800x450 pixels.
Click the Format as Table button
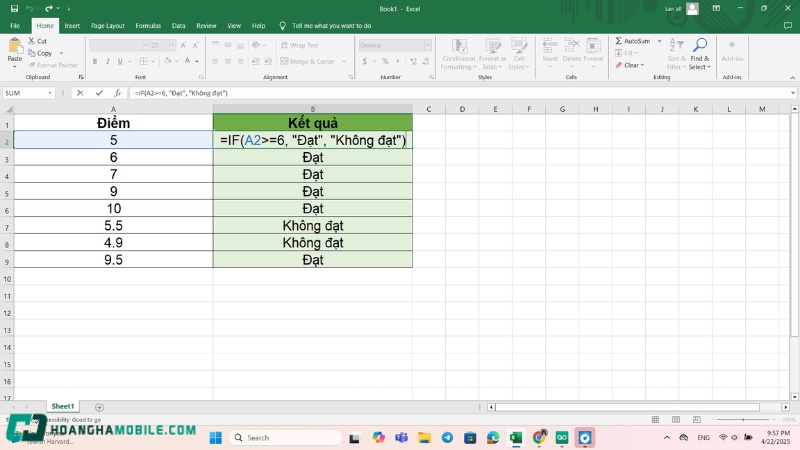tap(492, 54)
